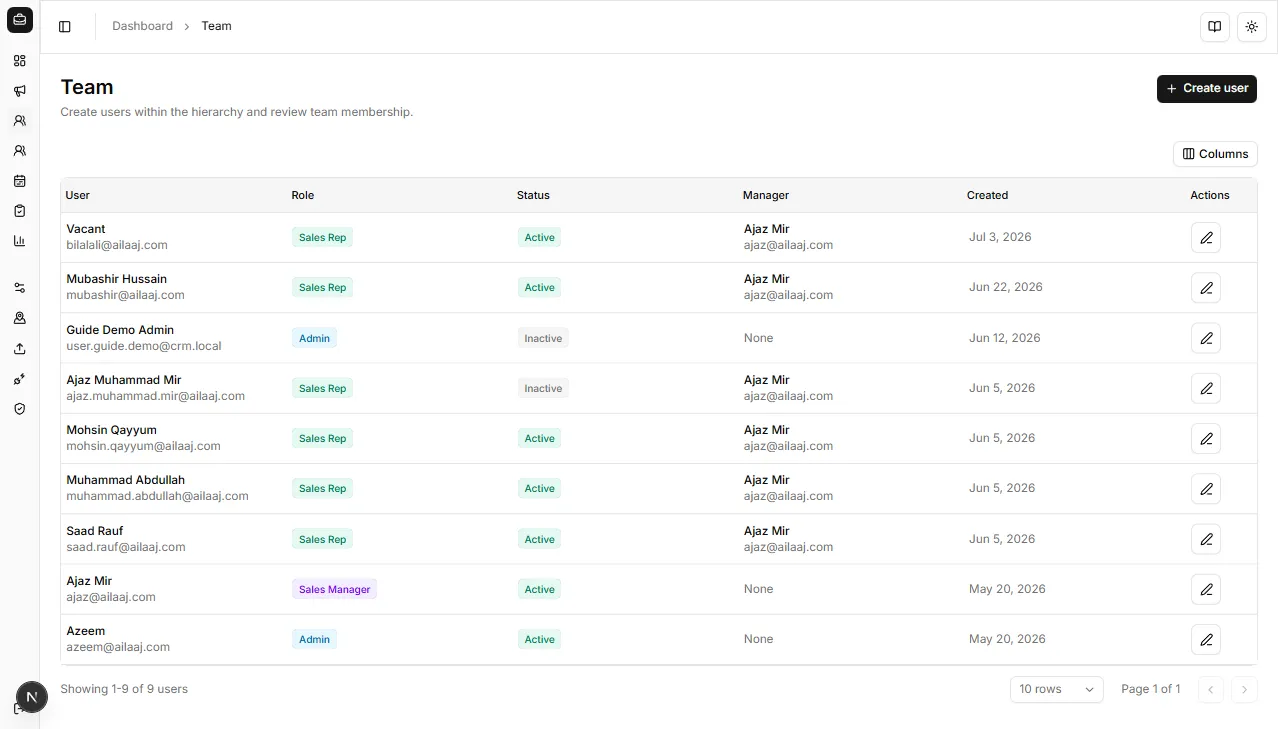1278x729 pixels.
Task: Open the upload arrow icon in sidebar
Action: 20,349
